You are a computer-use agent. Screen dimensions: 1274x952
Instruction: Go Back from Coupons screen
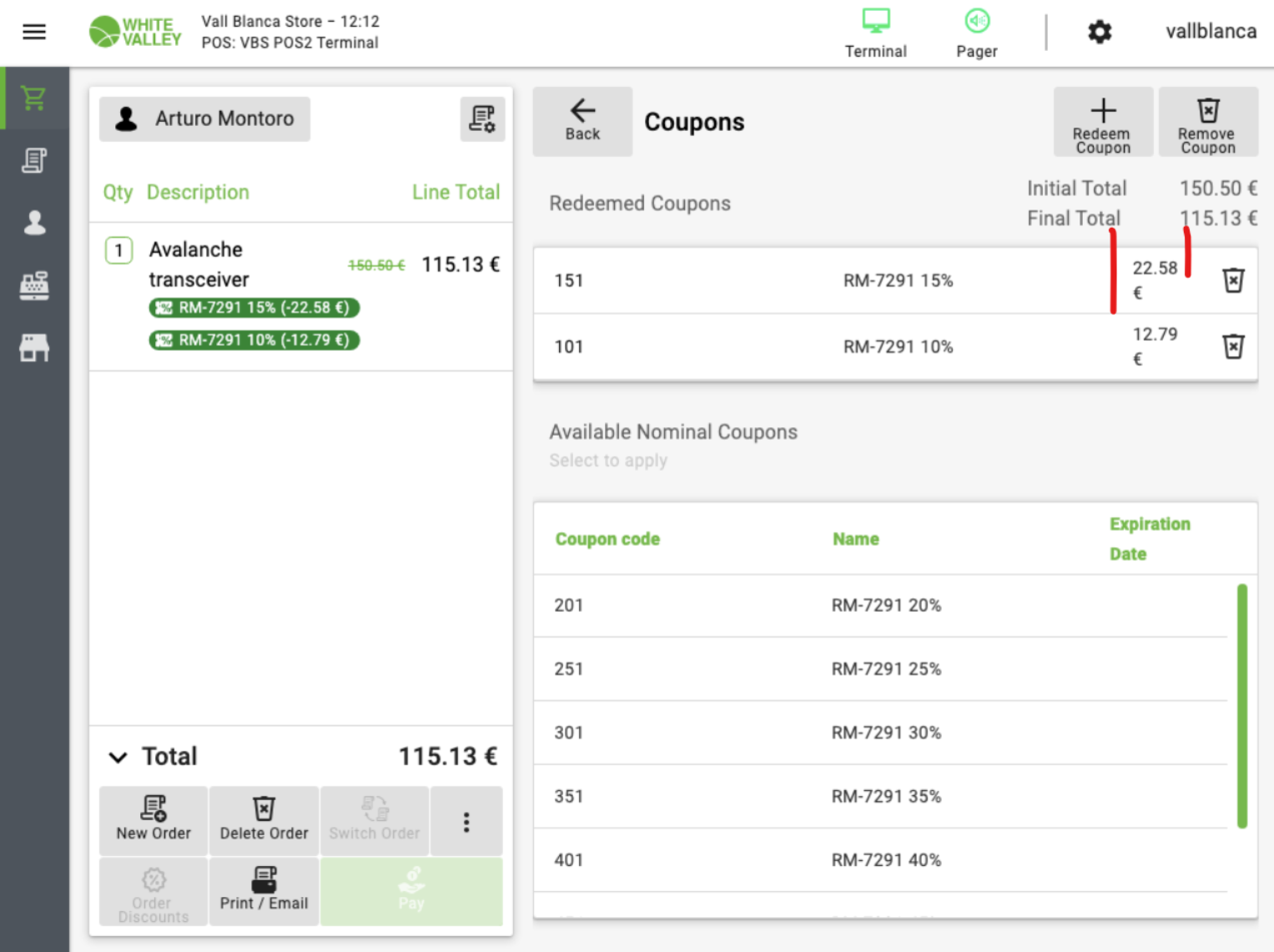pyautogui.click(x=582, y=121)
